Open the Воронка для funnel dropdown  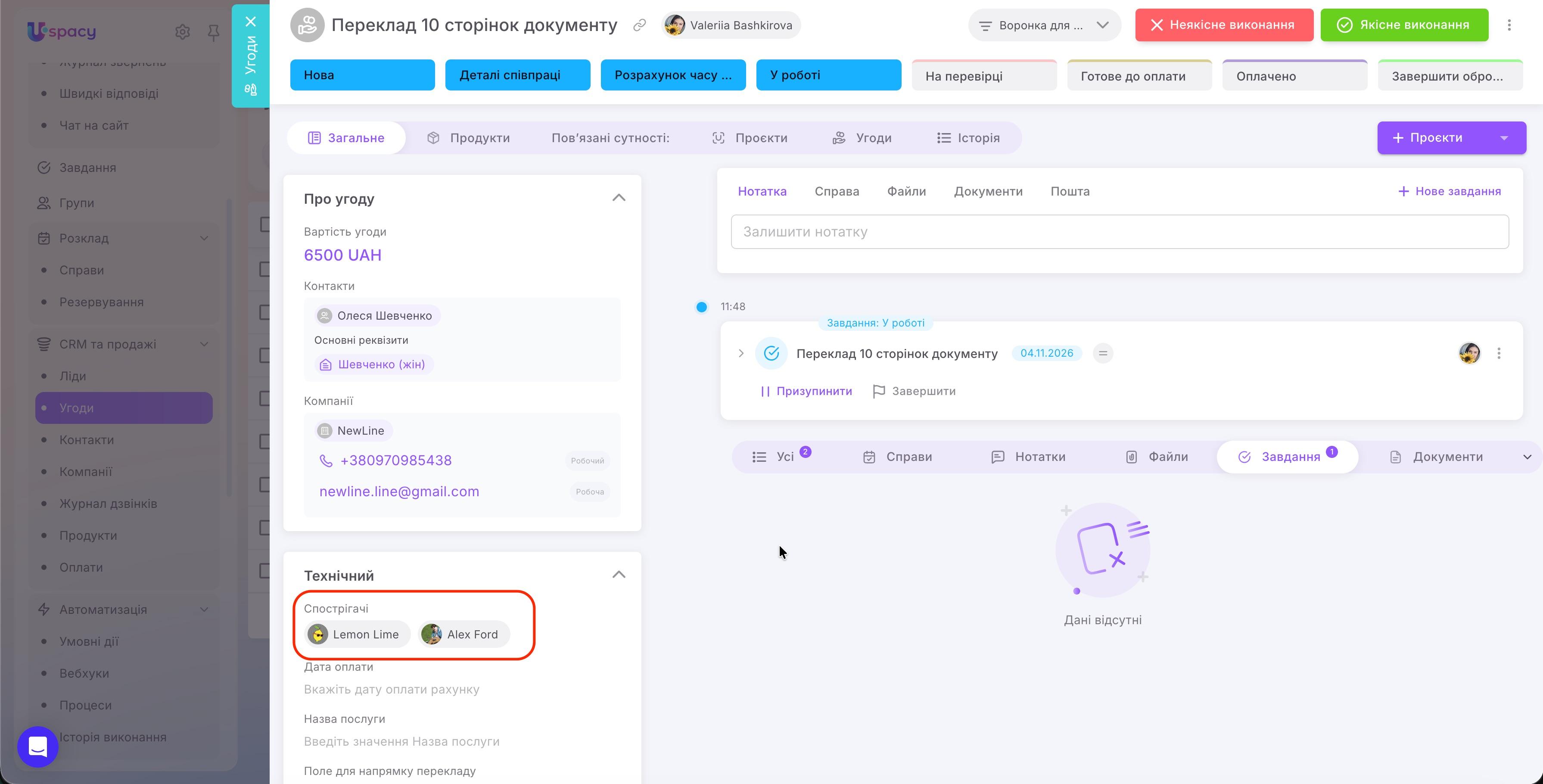point(1044,25)
